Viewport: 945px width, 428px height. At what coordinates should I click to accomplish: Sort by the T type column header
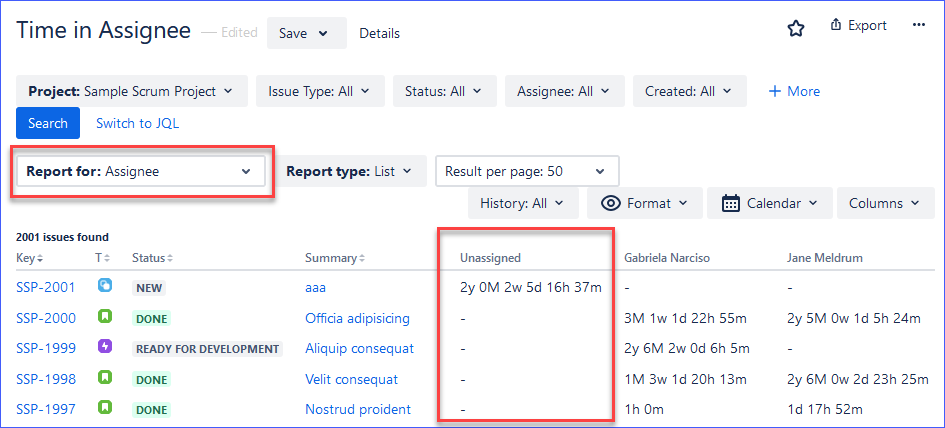[x=102, y=258]
